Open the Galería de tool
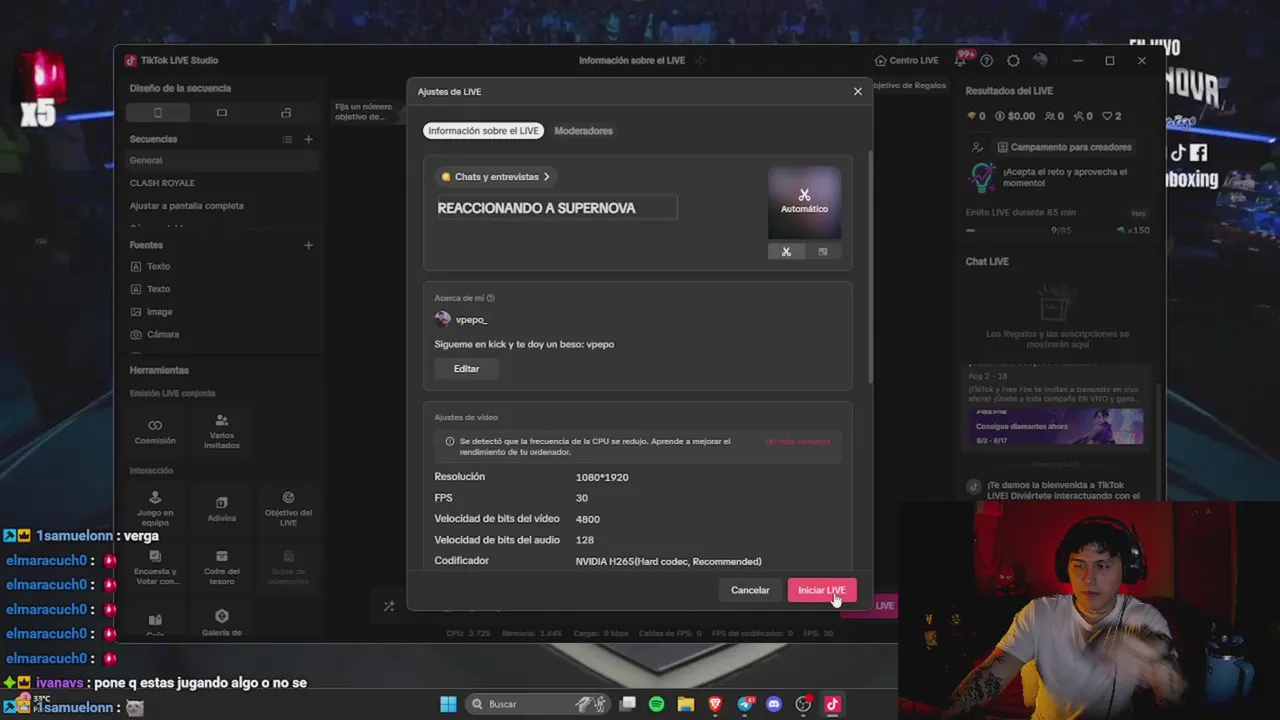This screenshot has width=1280, height=720. [222, 622]
